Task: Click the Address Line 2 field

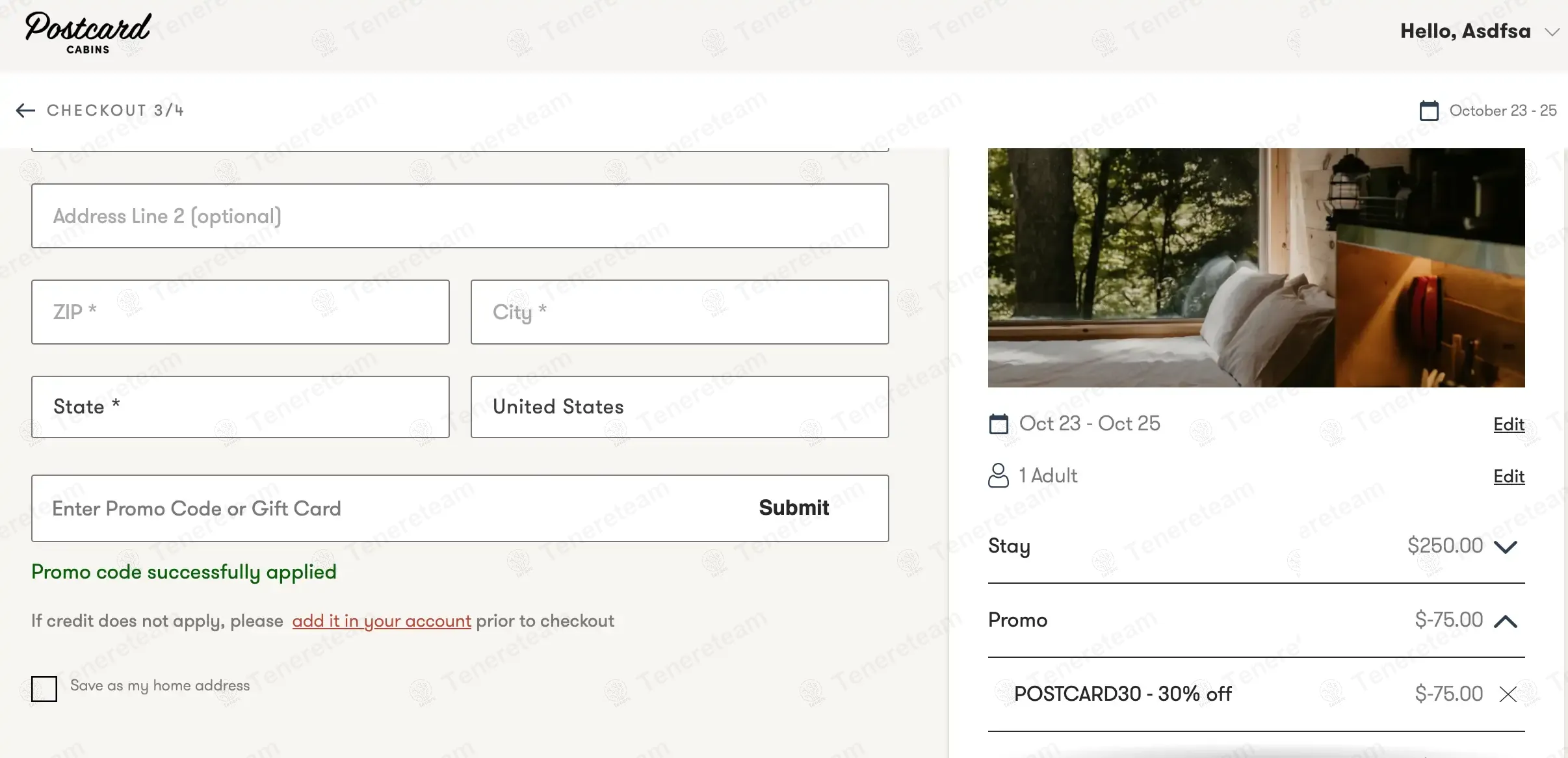Action: click(x=460, y=216)
